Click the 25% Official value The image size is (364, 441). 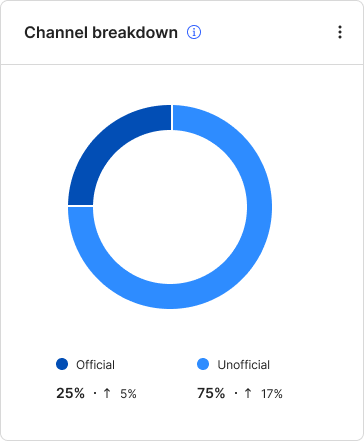70,393
